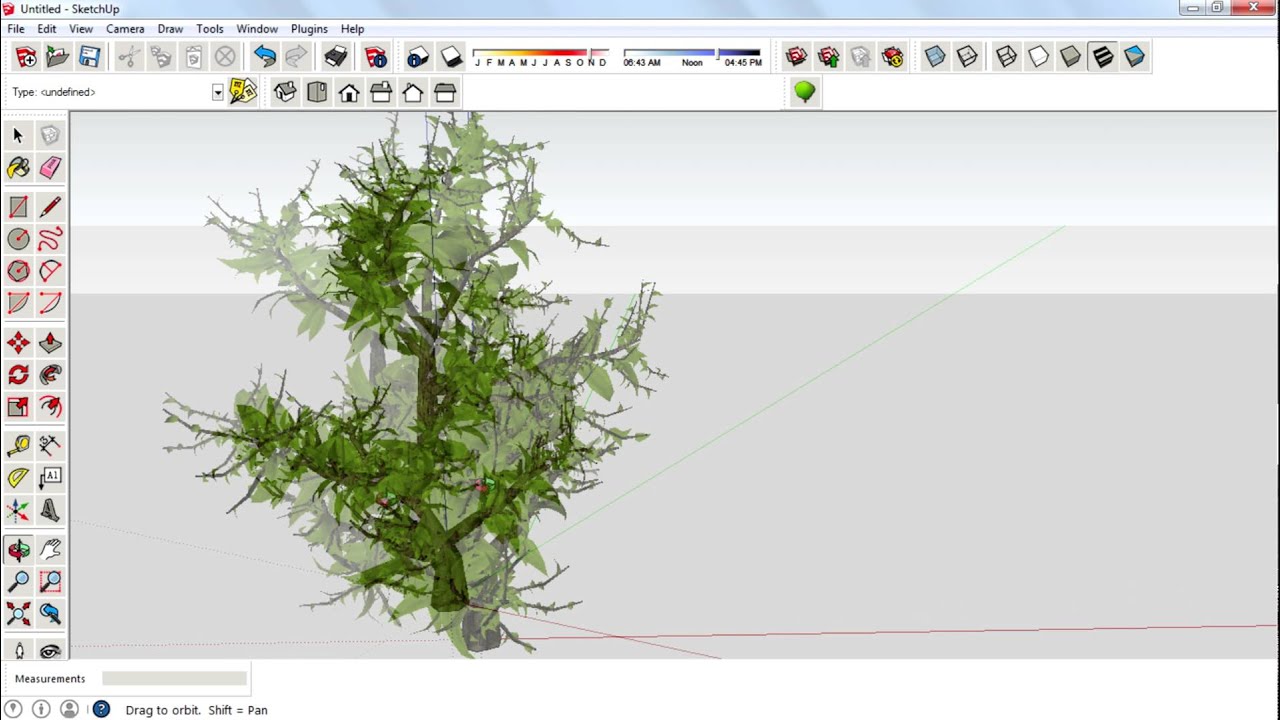Click the Redo arrow

tap(296, 57)
